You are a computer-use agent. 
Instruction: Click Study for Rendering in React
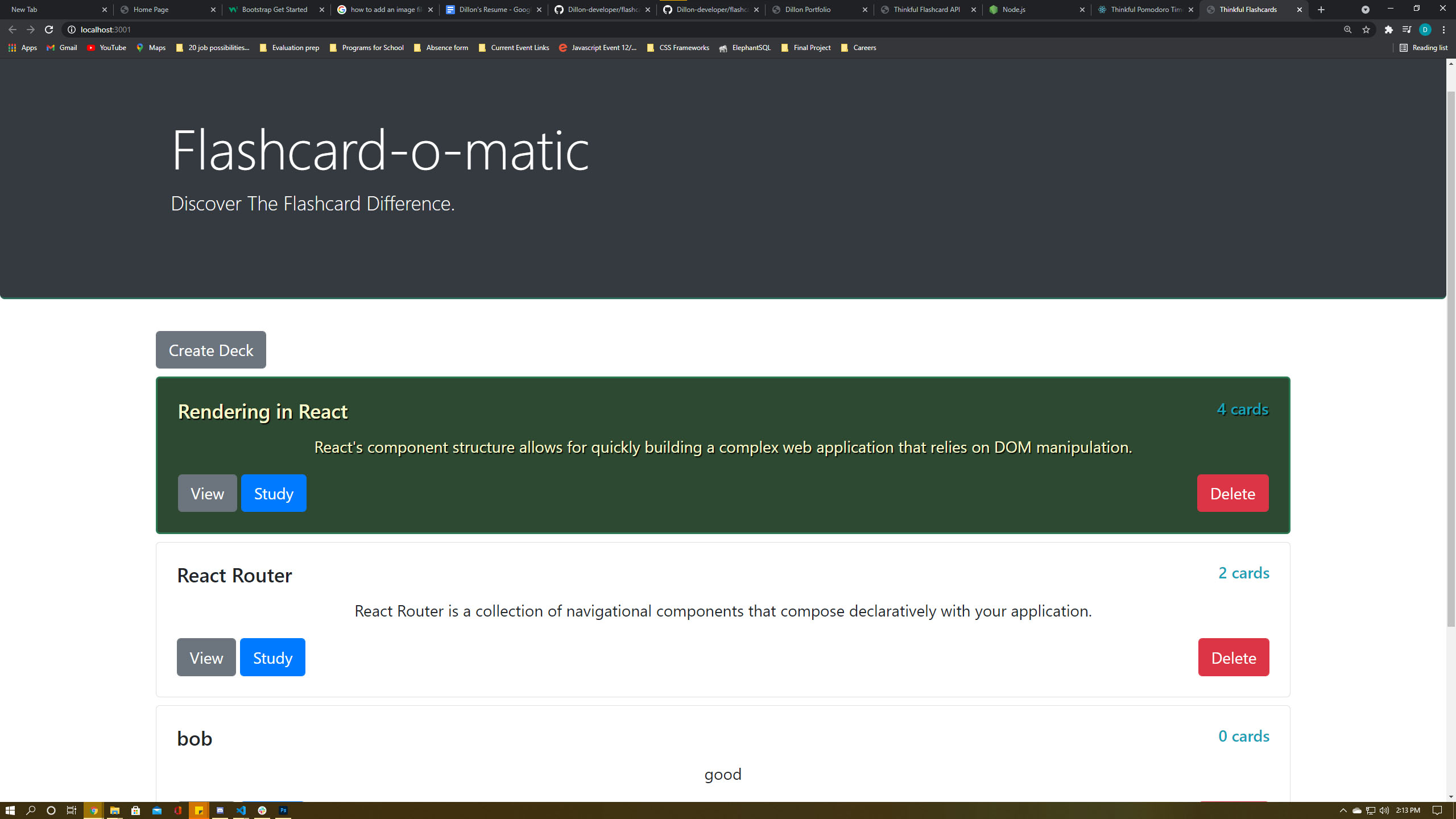(x=273, y=493)
